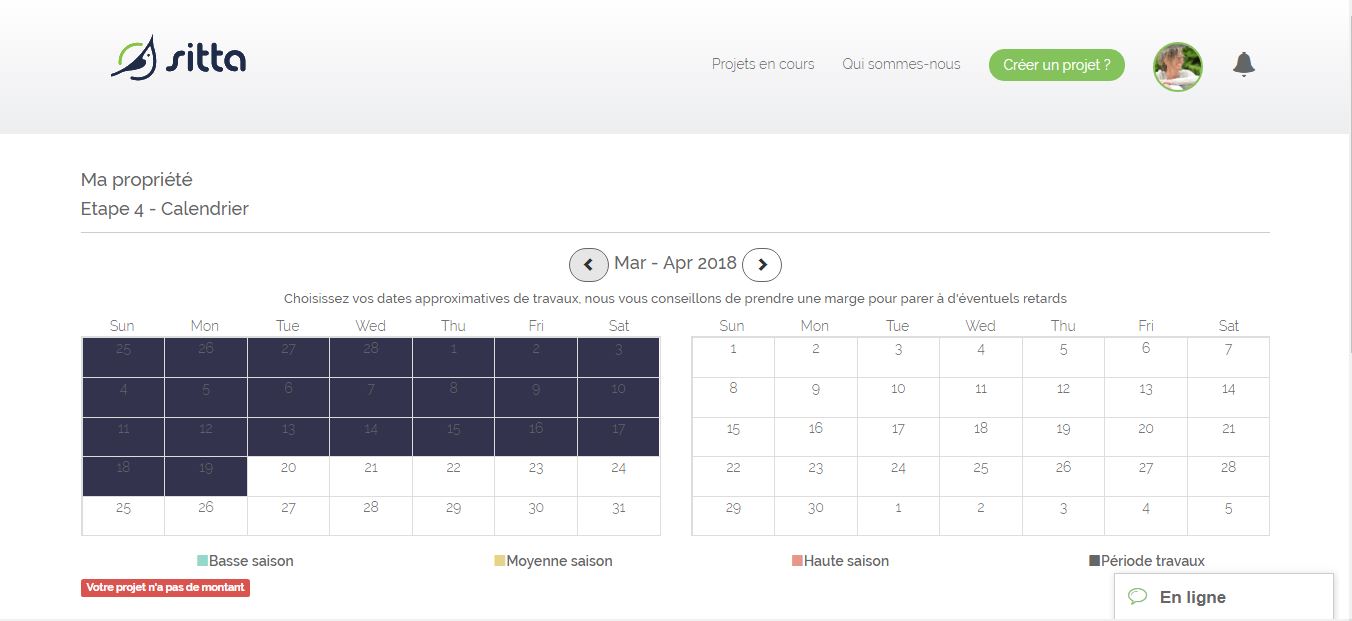Open Qui sommes-nous page
This screenshot has height=621, width=1352.
(901, 64)
